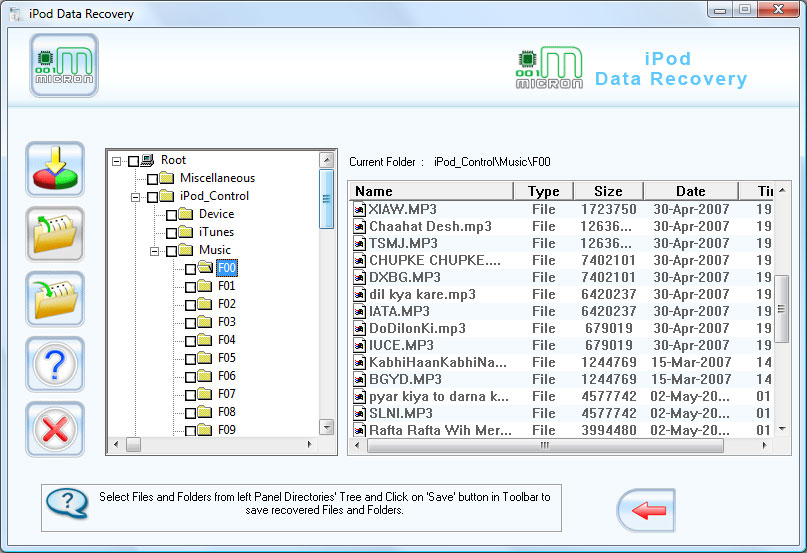Collapse the Root tree node

pos(116,162)
